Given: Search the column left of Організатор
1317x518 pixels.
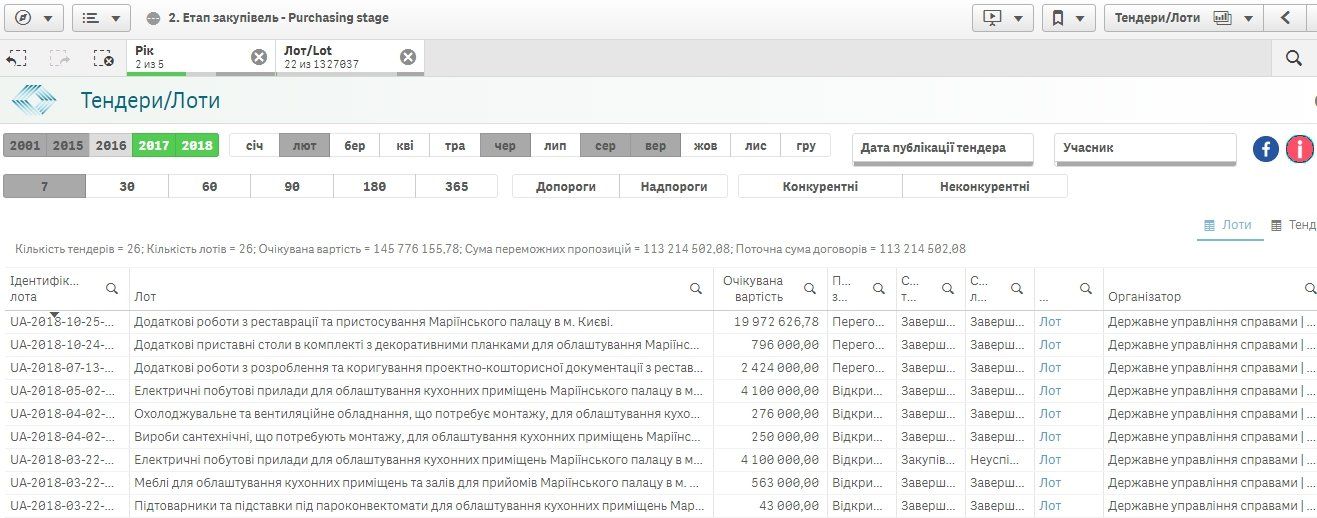Looking at the screenshot, I should pos(1086,288).
